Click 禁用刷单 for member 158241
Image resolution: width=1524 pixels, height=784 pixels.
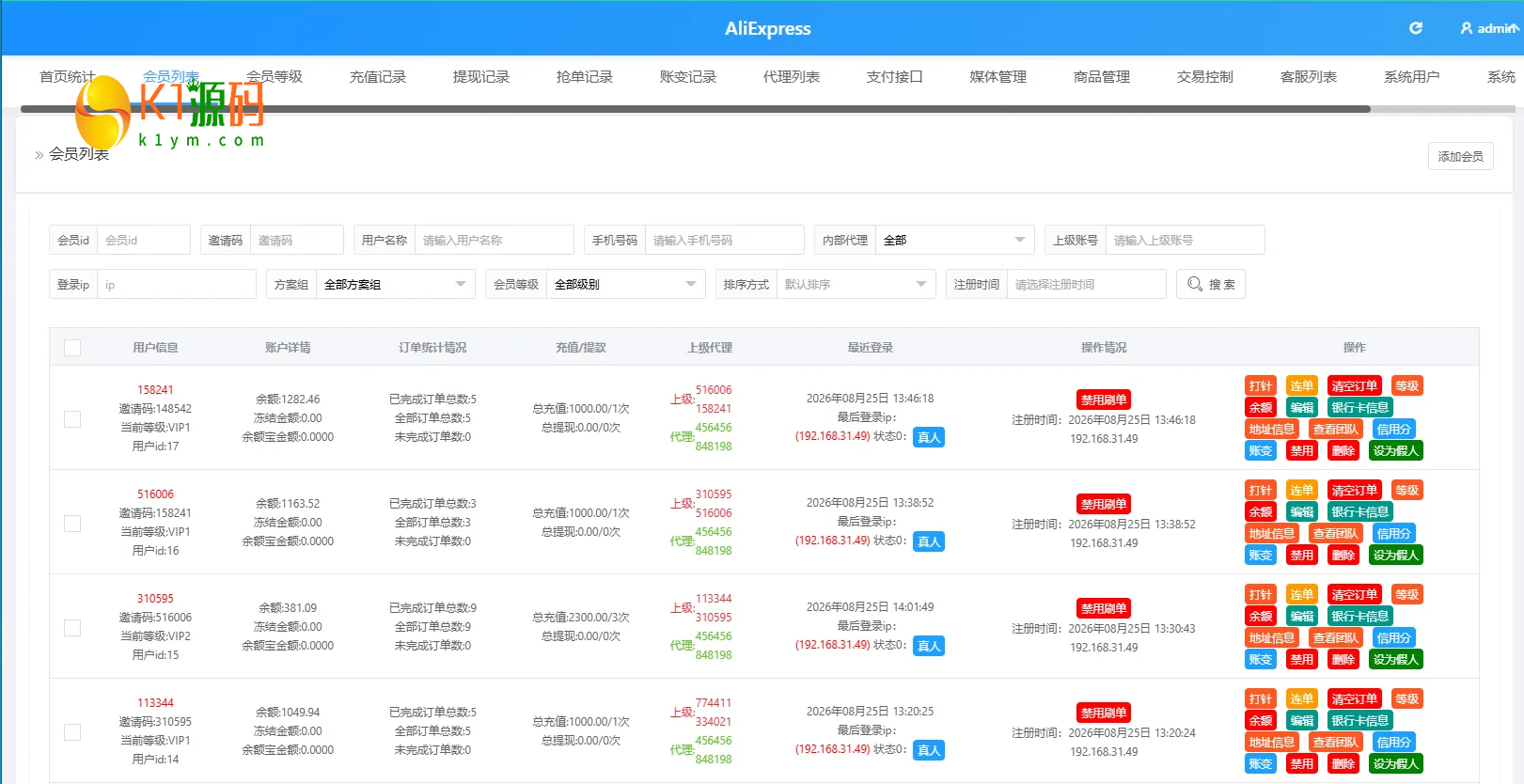tap(1104, 400)
